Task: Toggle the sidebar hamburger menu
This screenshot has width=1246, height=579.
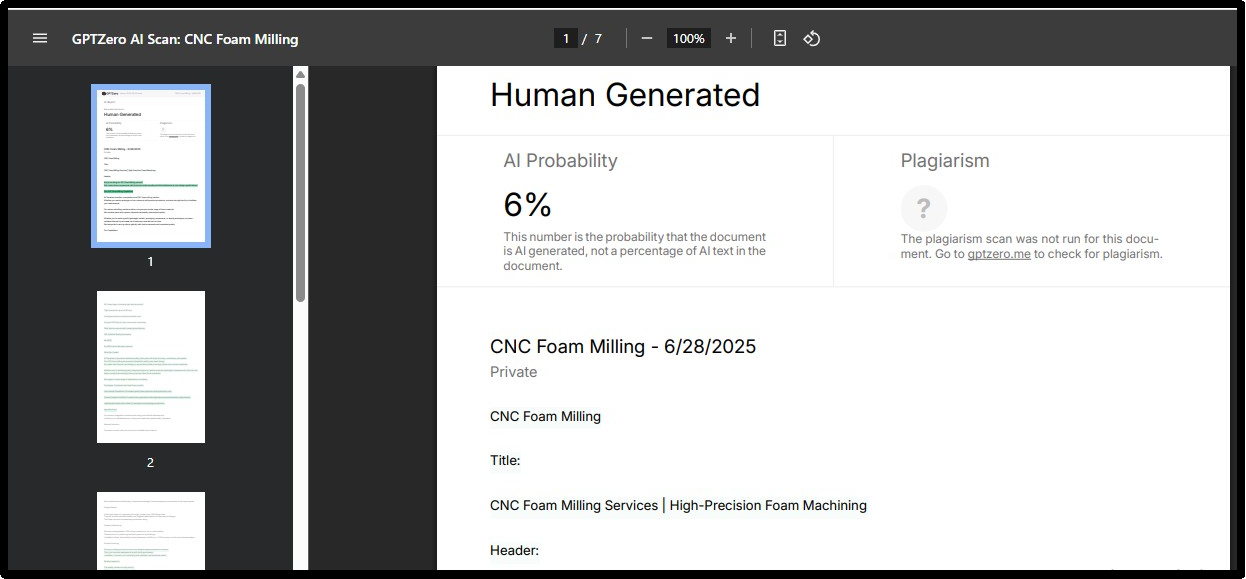Action: (40, 38)
